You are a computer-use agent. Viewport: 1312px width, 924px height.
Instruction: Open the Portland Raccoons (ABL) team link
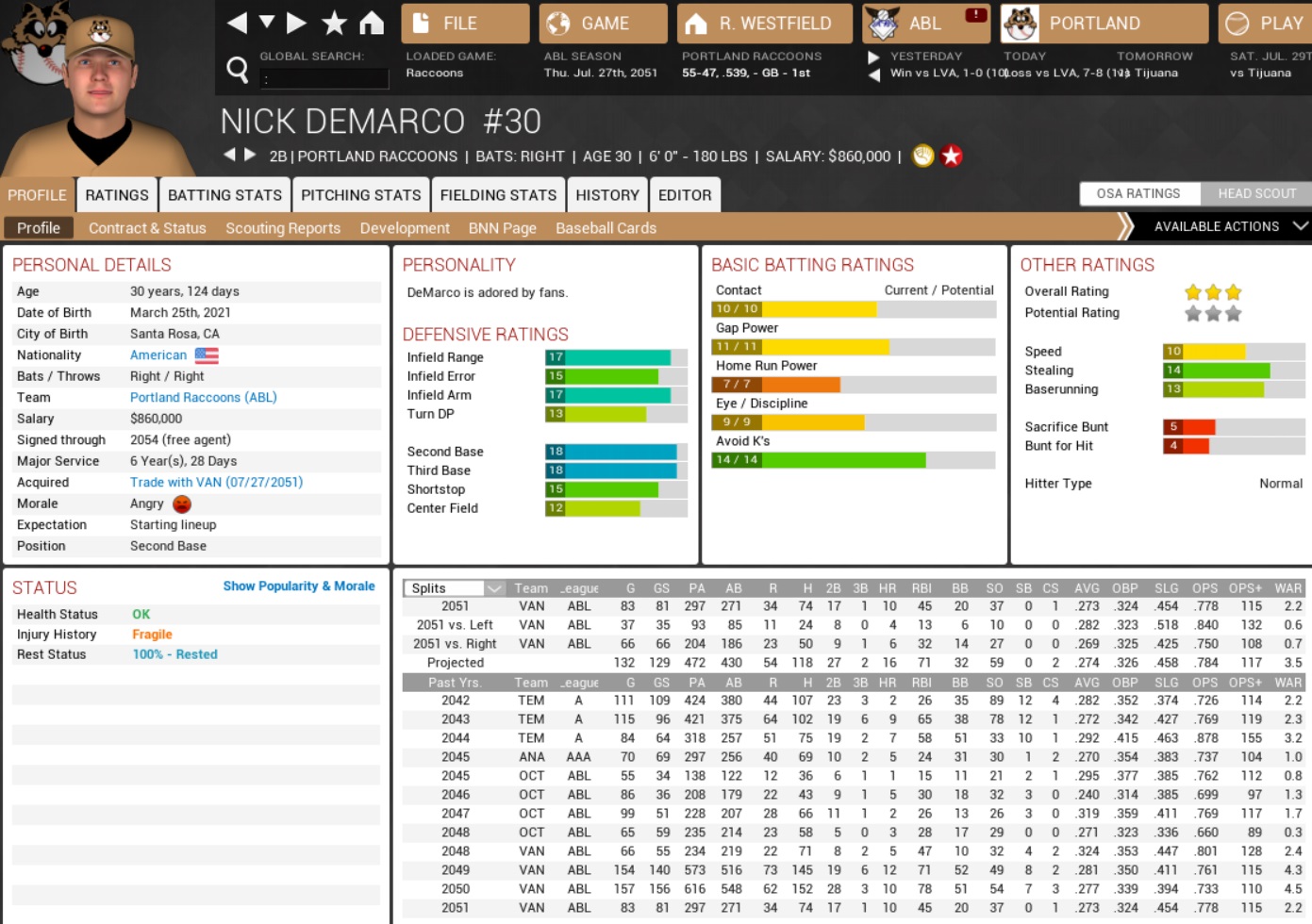click(204, 398)
